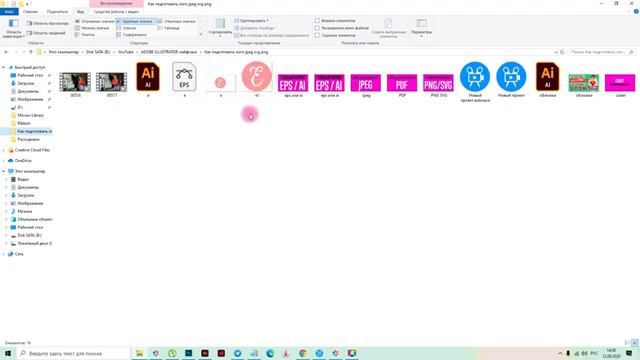The height and width of the screenshot is (360, 640).
Task: Choose Таблица layout option
Action: click(169, 28)
